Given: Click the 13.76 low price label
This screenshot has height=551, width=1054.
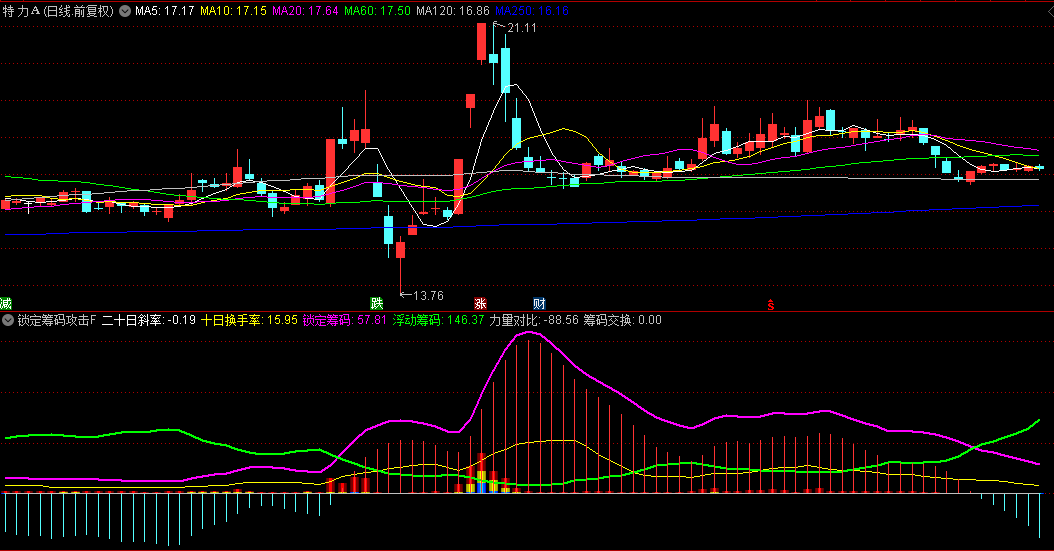Looking at the screenshot, I should tap(427, 296).
